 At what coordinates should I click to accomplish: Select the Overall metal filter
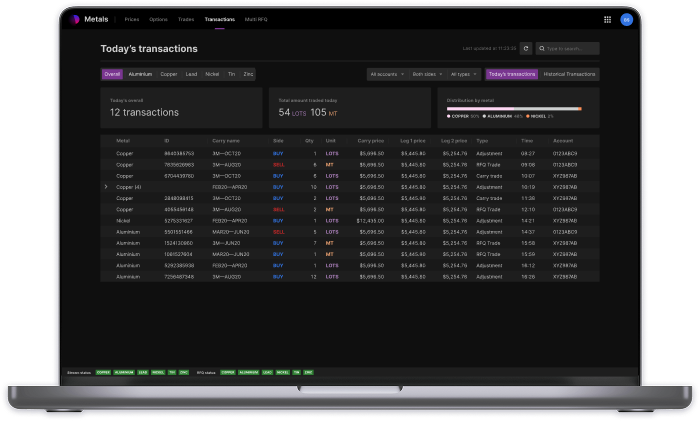[x=111, y=74]
